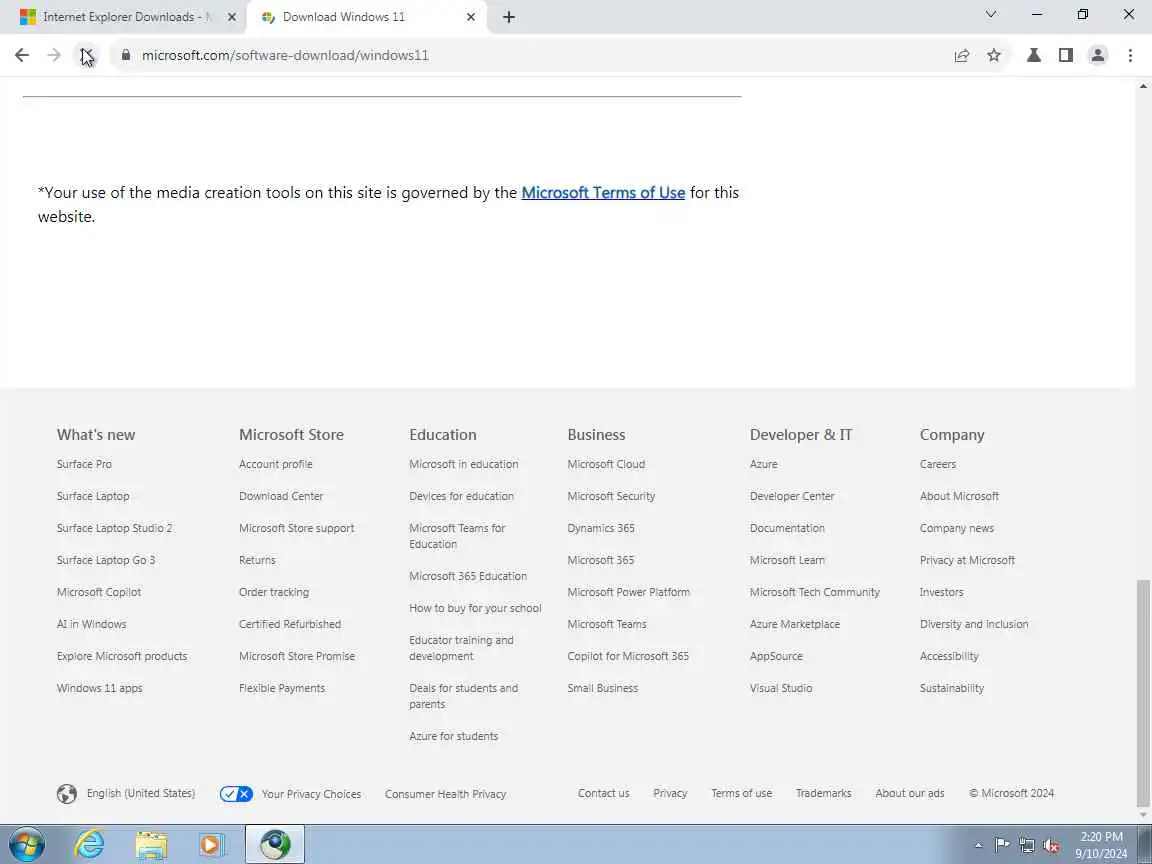Open Microsoft Terms of Use link
The image size is (1152, 864).
click(x=603, y=192)
